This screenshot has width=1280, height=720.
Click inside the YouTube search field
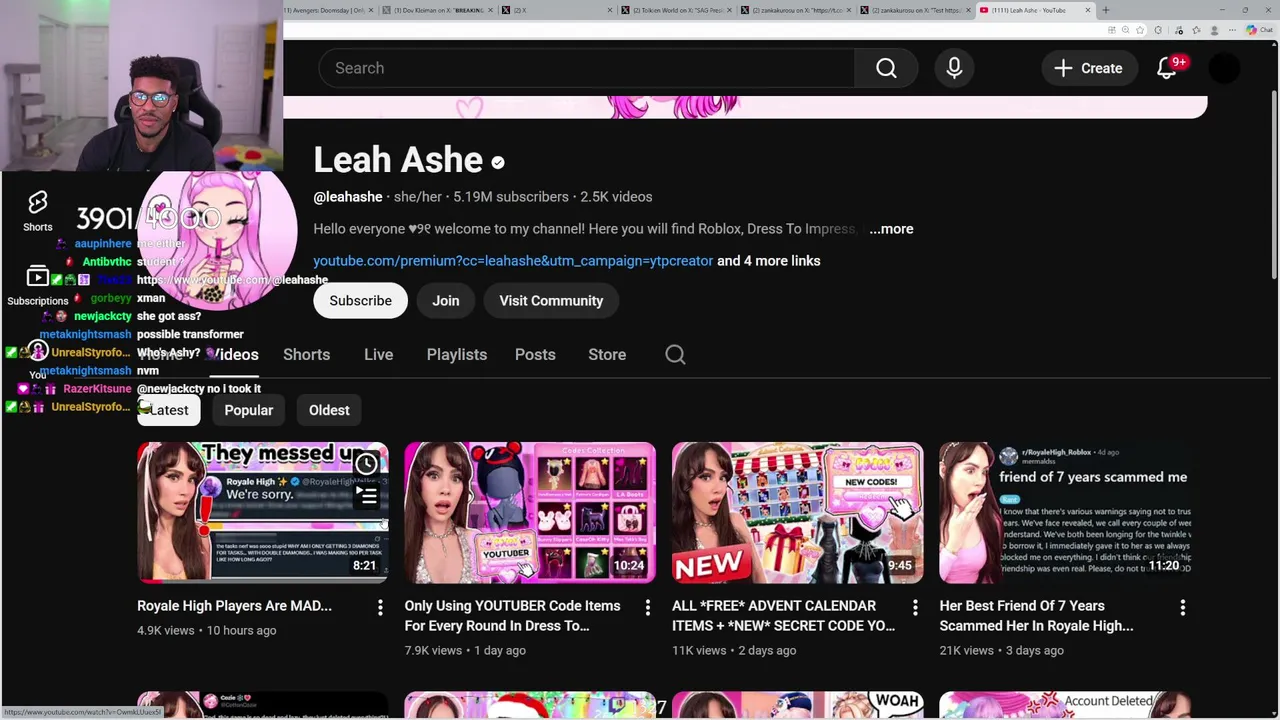(x=587, y=68)
